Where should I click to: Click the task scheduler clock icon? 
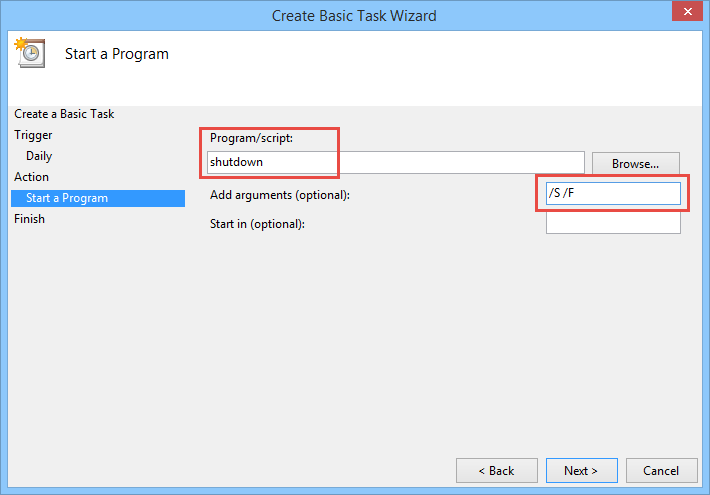(x=30, y=53)
